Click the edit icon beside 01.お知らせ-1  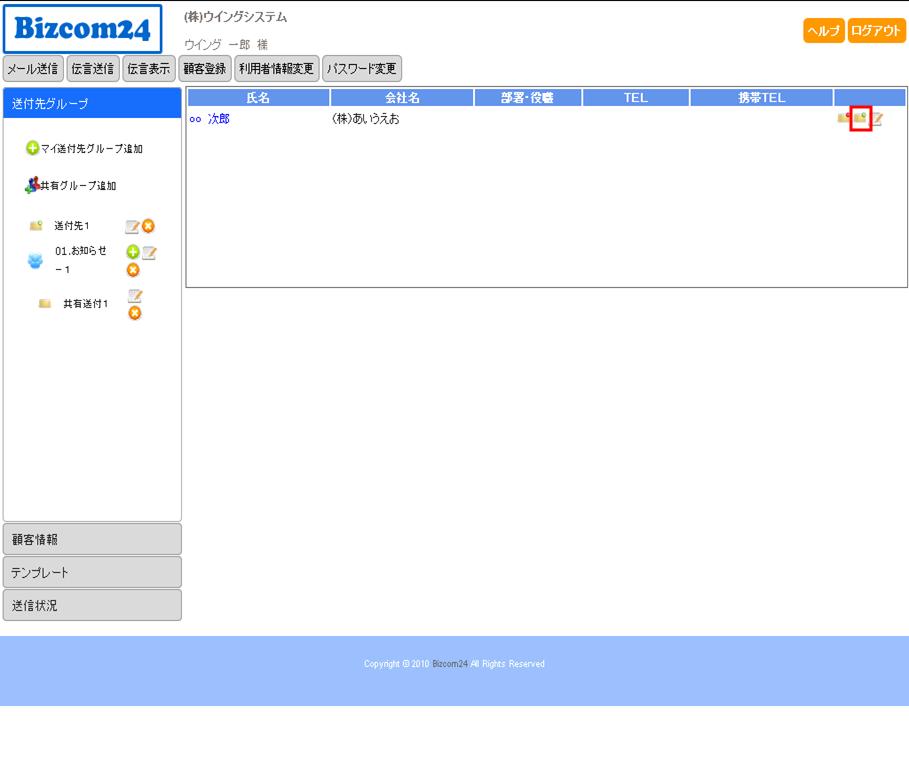(x=149, y=252)
